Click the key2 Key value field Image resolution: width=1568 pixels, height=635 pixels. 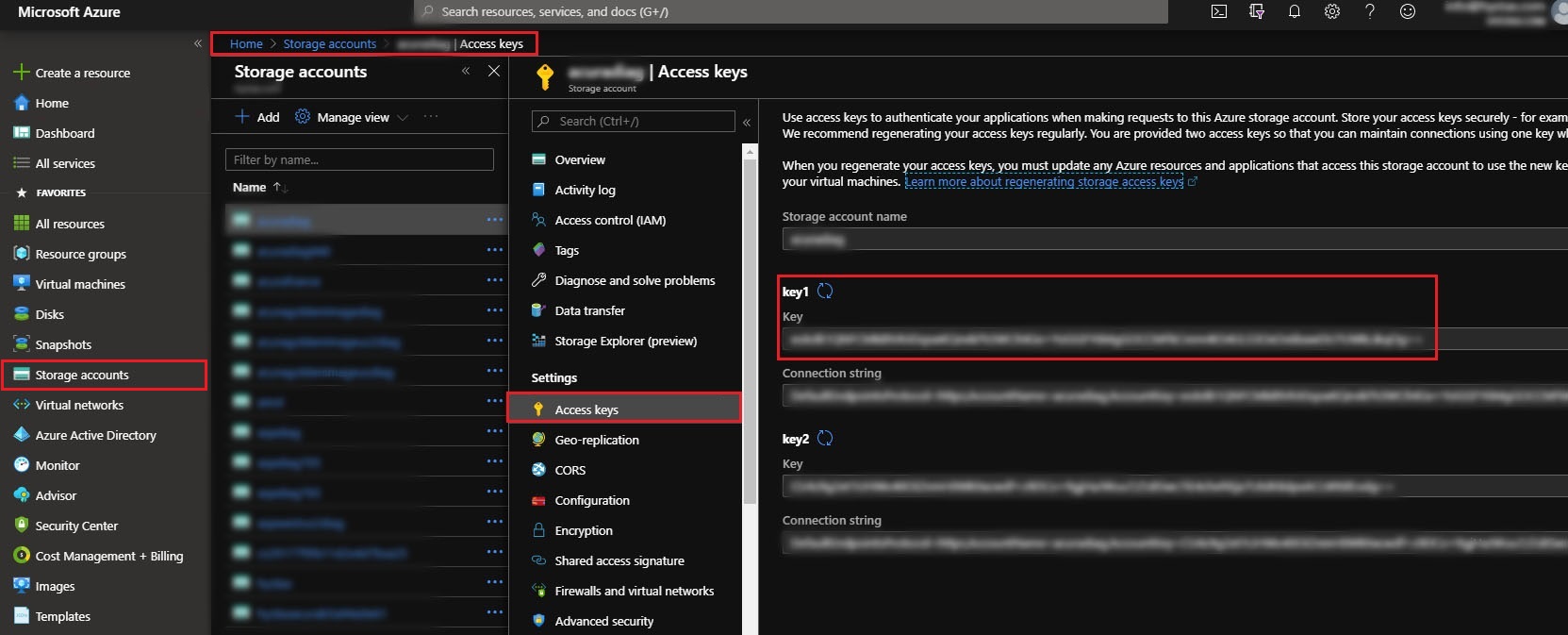tap(1175, 486)
